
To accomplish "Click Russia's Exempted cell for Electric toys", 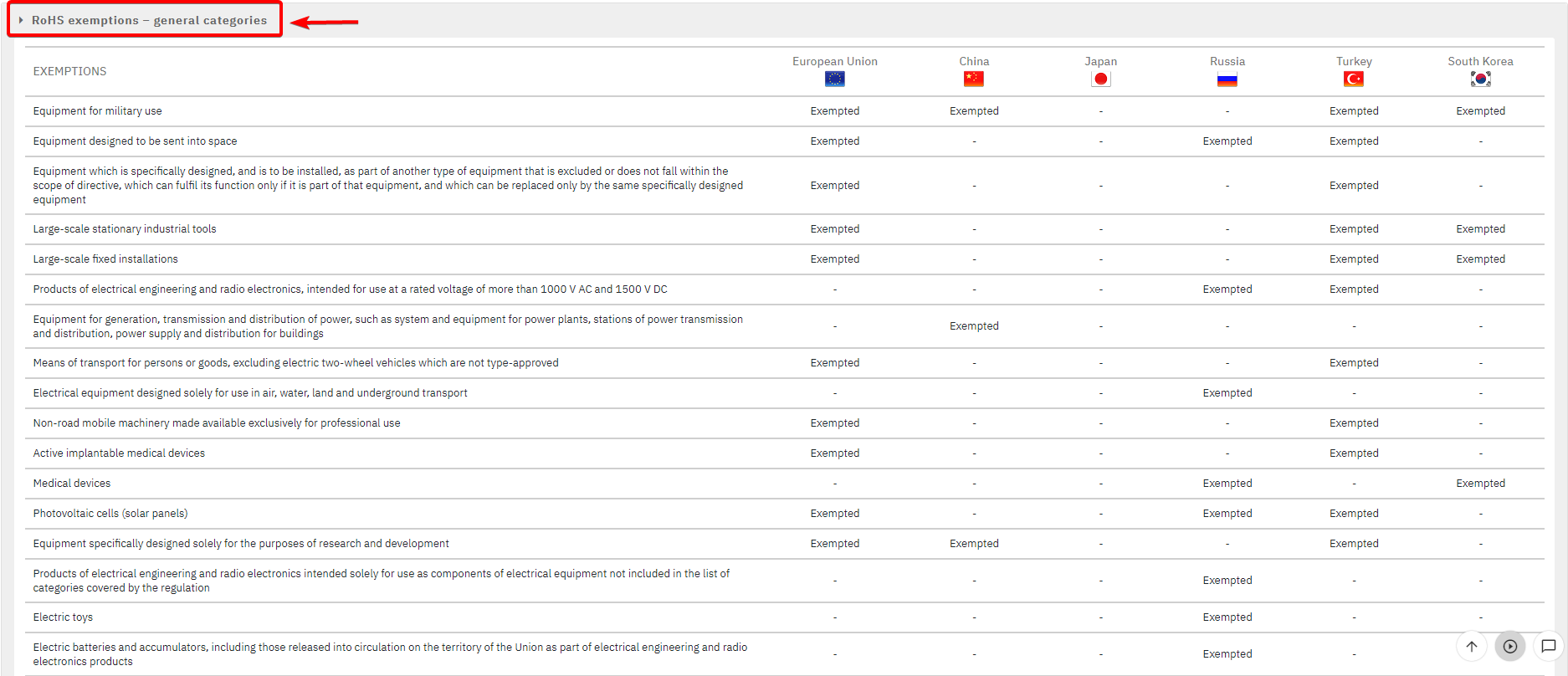I will coord(1227,617).
